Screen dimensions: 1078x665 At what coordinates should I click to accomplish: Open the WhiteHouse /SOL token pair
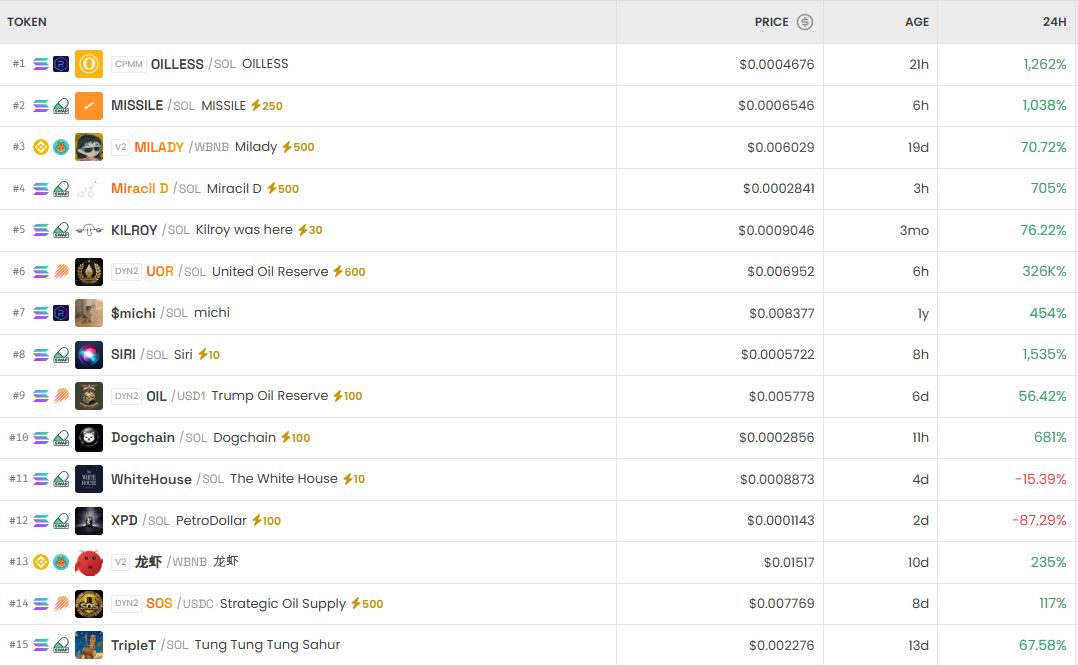point(151,480)
